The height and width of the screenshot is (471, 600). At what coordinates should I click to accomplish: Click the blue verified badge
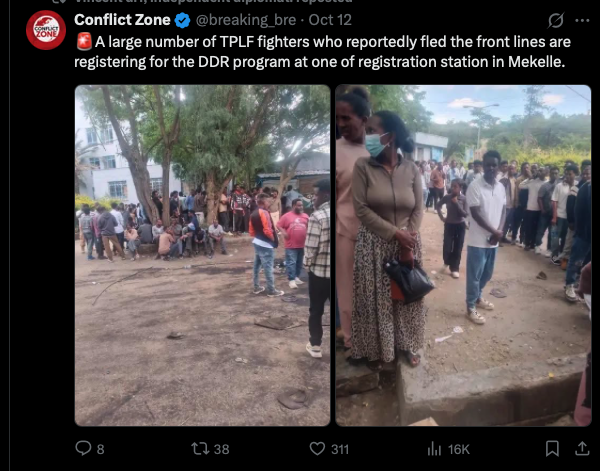point(183,20)
